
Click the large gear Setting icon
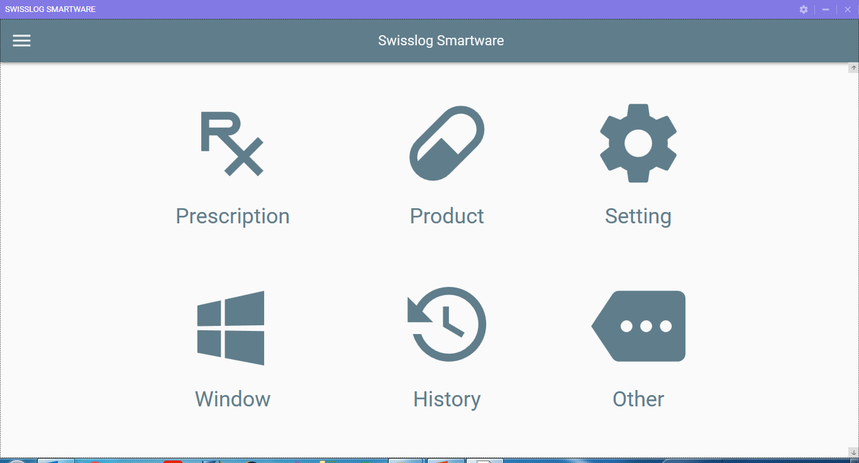point(638,143)
